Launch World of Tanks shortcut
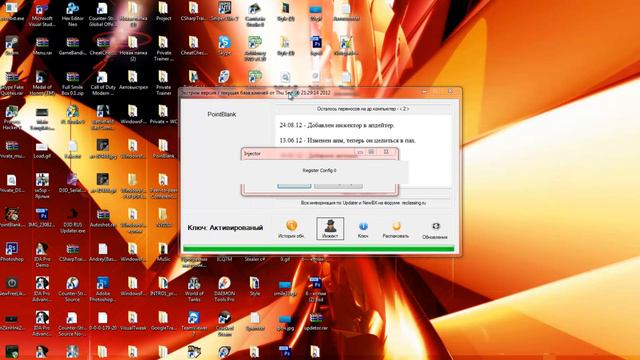This screenshot has height=360, width=640. (x=194, y=289)
